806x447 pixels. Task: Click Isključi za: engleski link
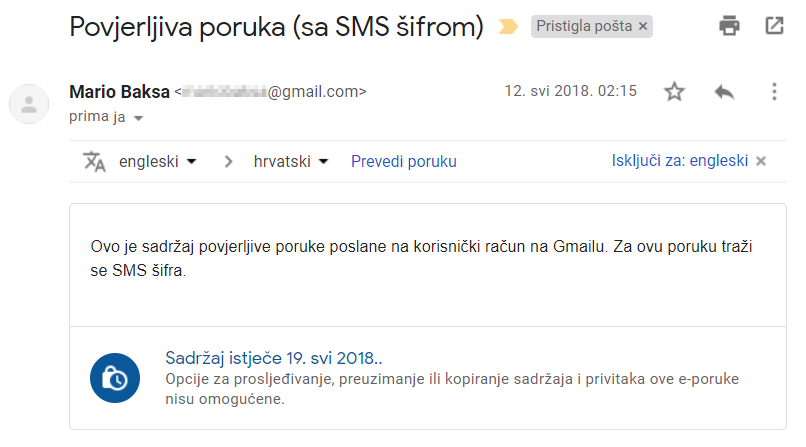(x=680, y=161)
